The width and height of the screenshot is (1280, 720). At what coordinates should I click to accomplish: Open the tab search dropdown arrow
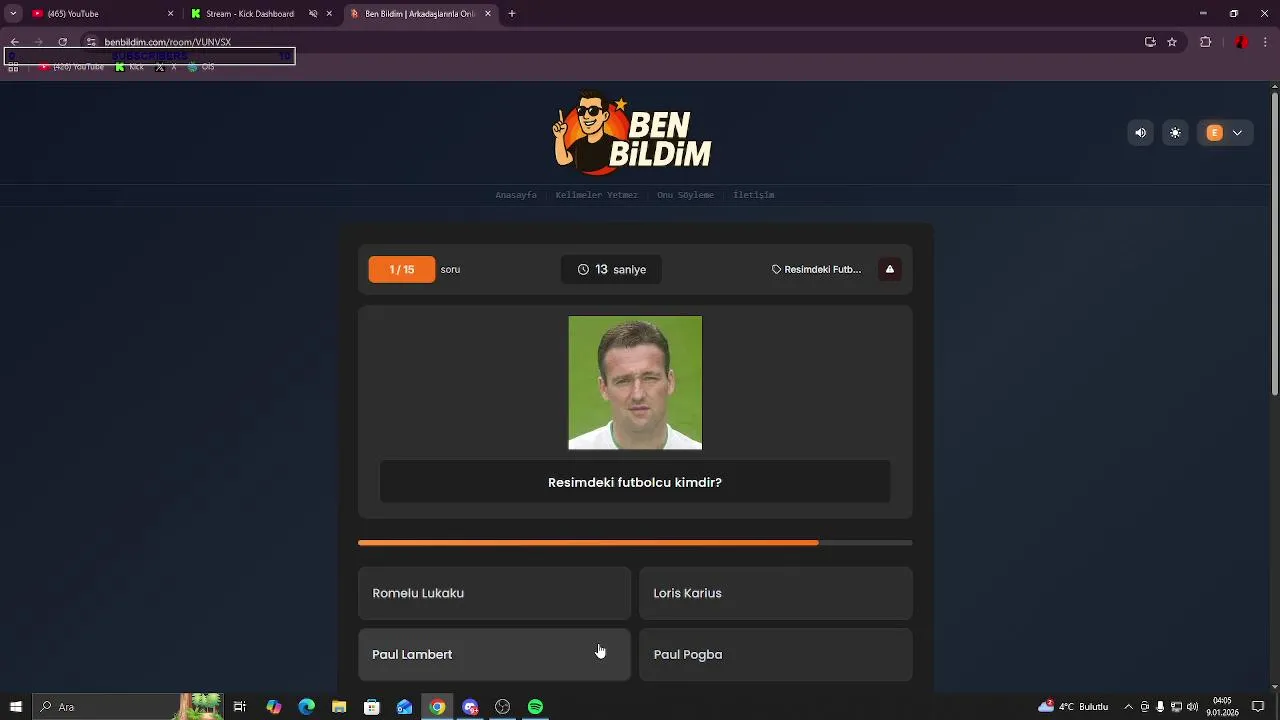click(x=13, y=14)
